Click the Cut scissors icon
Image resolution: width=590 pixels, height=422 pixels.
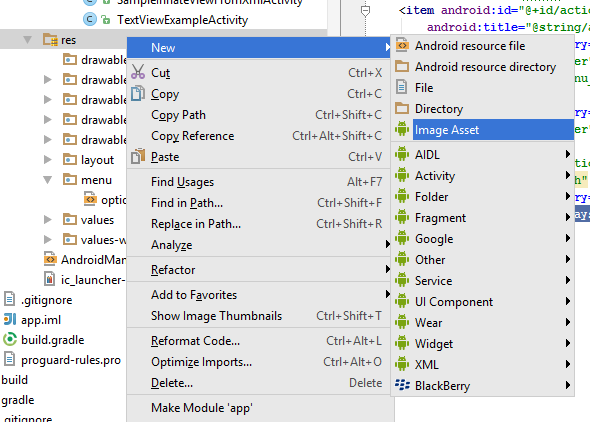tap(138, 71)
